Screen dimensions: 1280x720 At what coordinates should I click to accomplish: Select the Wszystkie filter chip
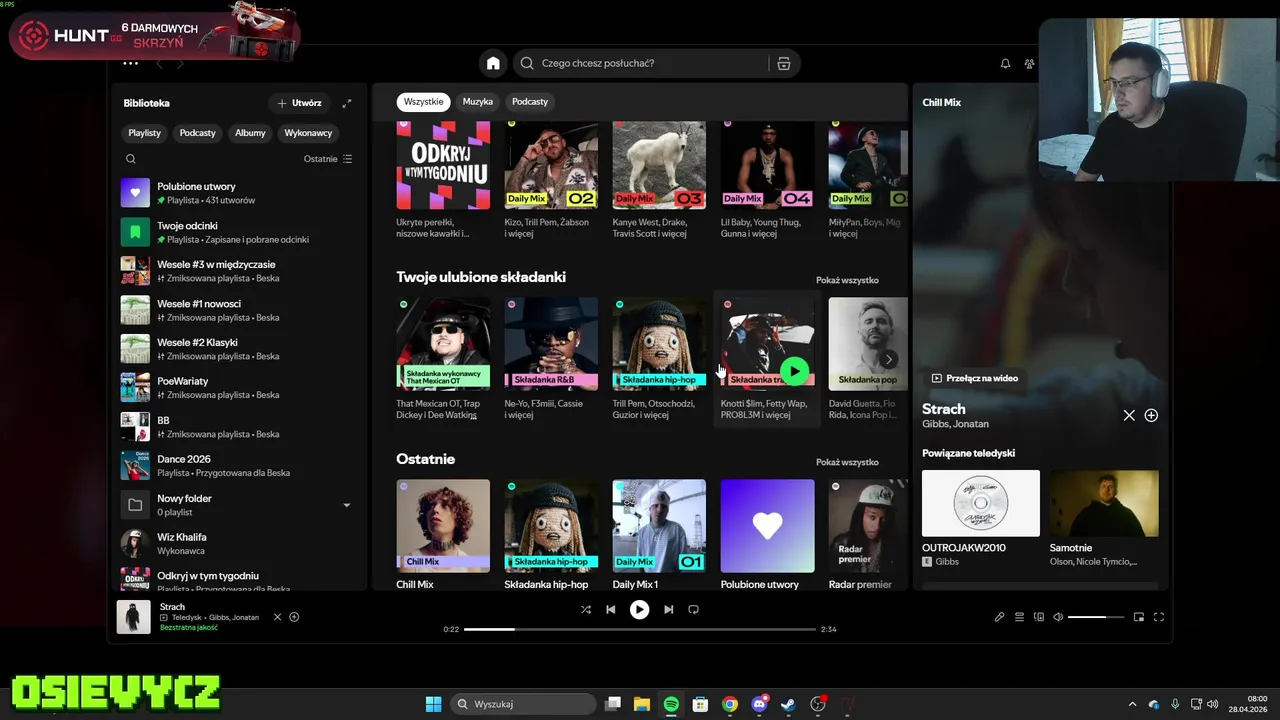424,101
